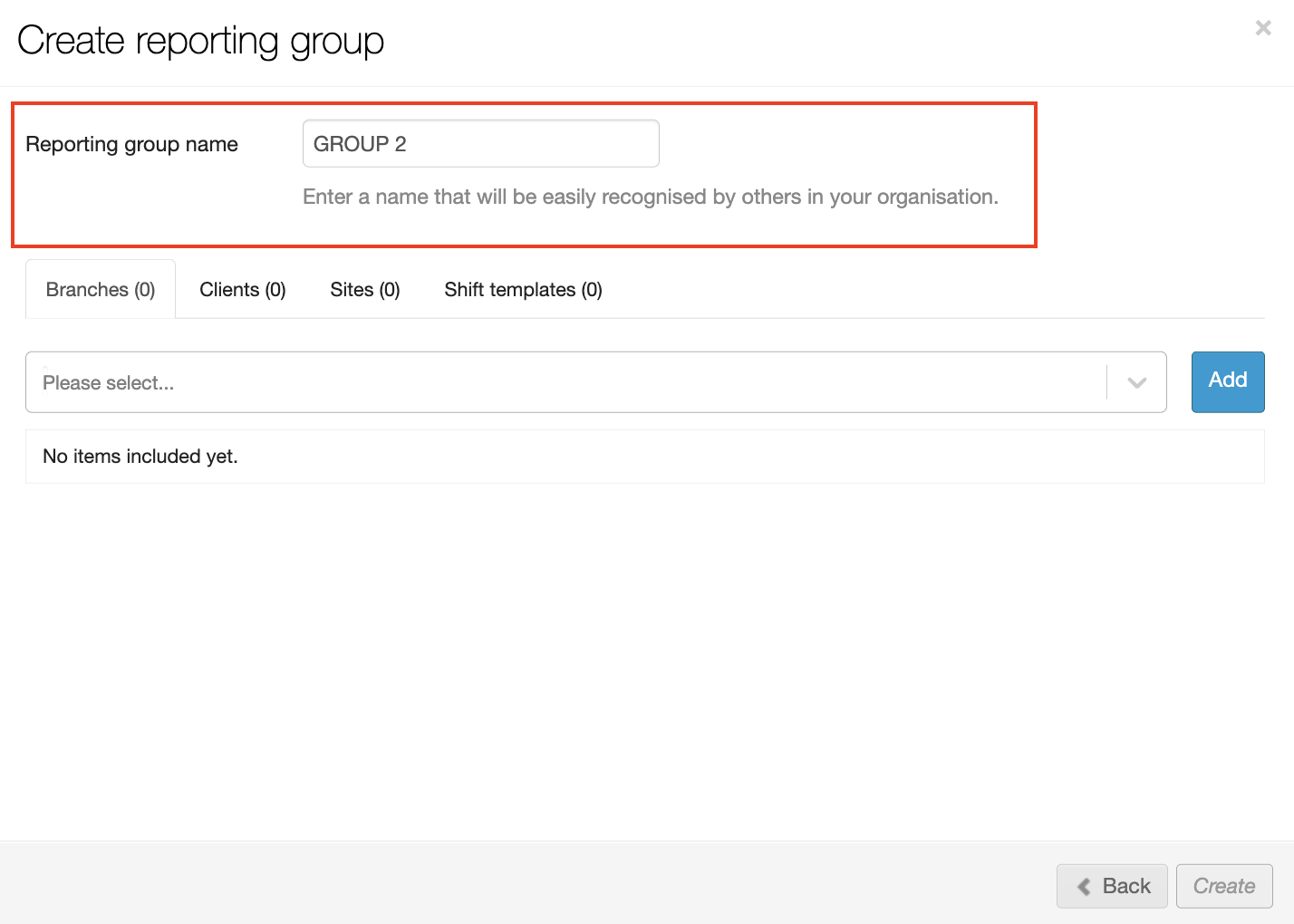
Task: Click the help text about easily recognised names
Action: (x=650, y=197)
